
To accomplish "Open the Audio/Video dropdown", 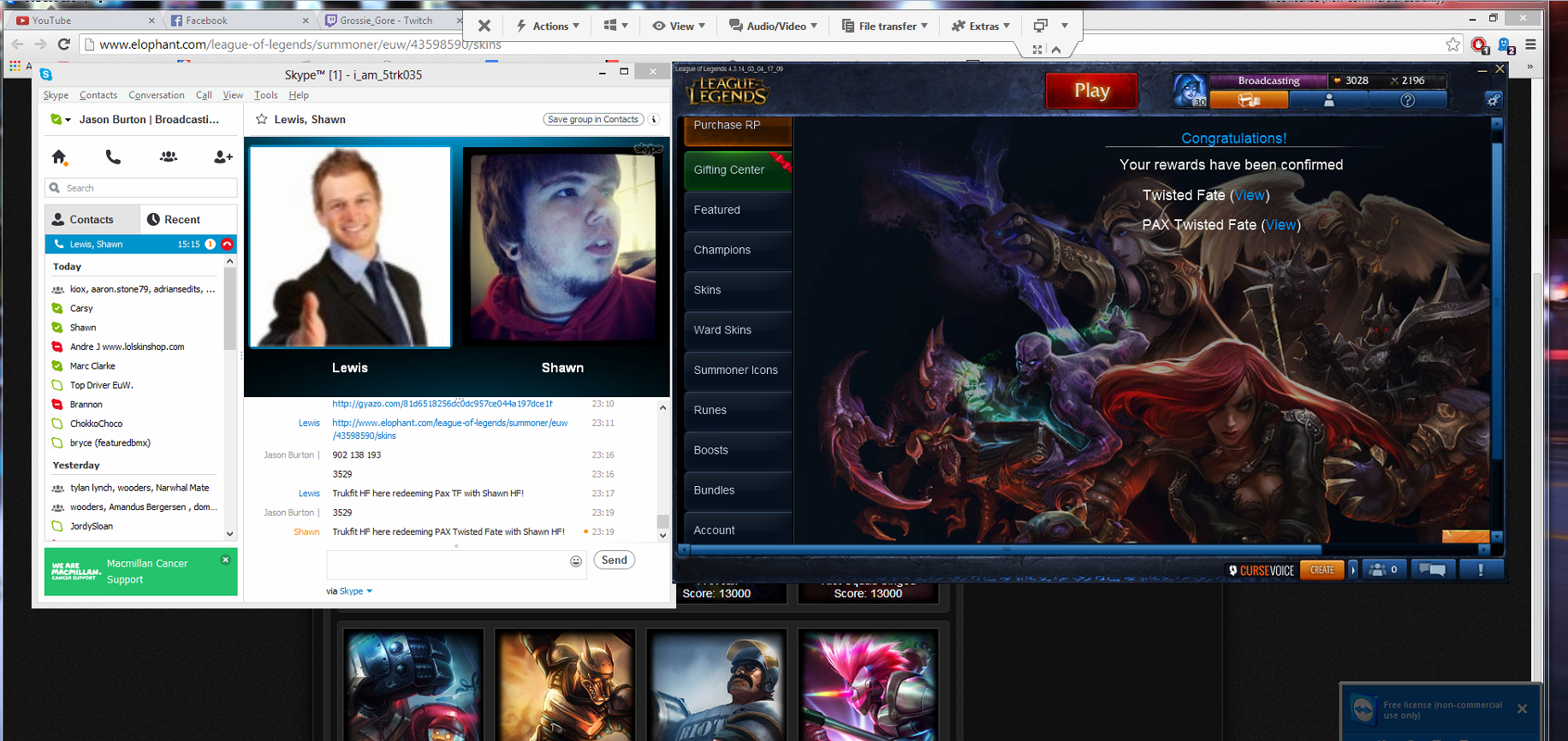I will [773, 26].
